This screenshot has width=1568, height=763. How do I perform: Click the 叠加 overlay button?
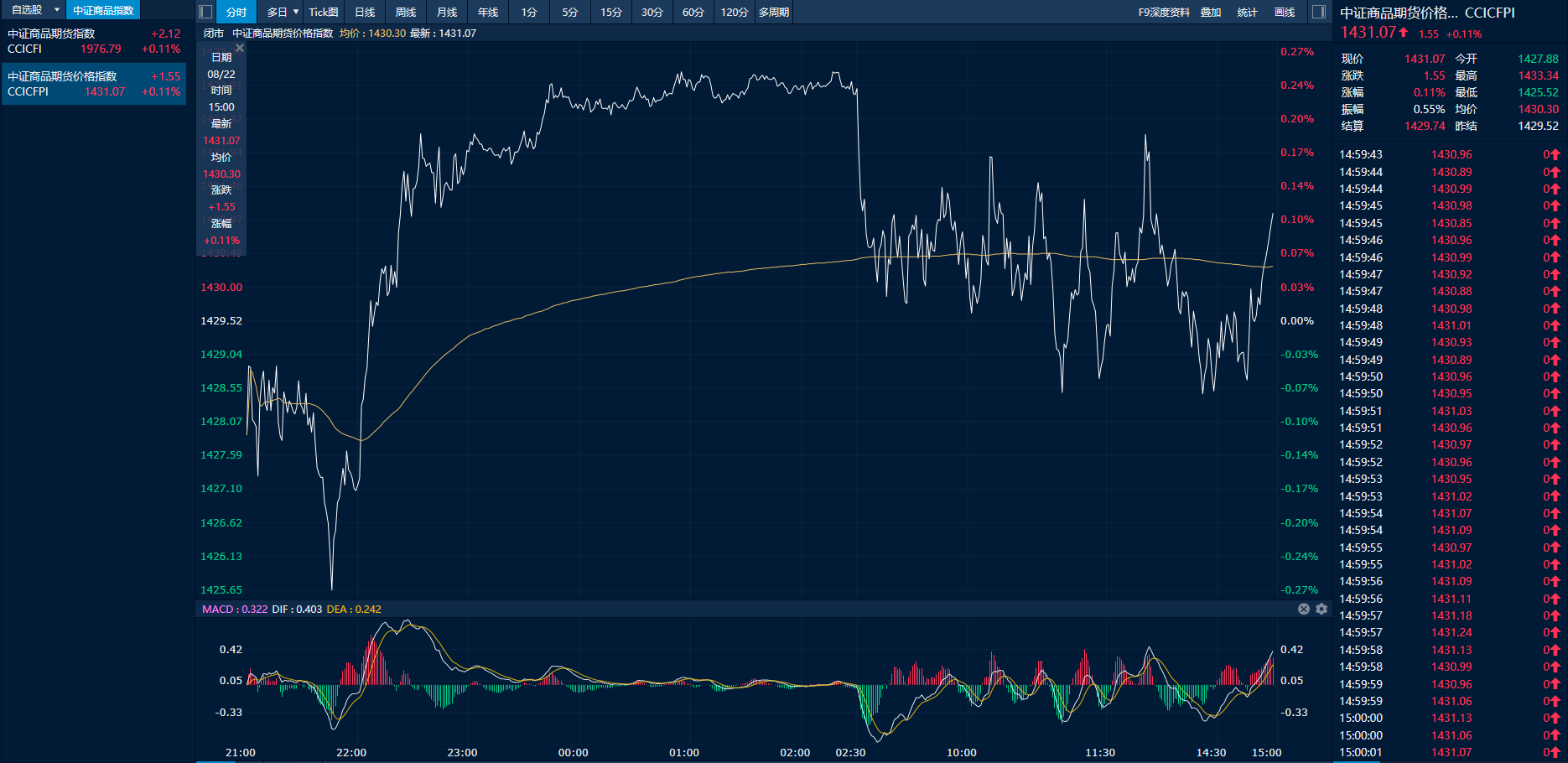pyautogui.click(x=1211, y=12)
